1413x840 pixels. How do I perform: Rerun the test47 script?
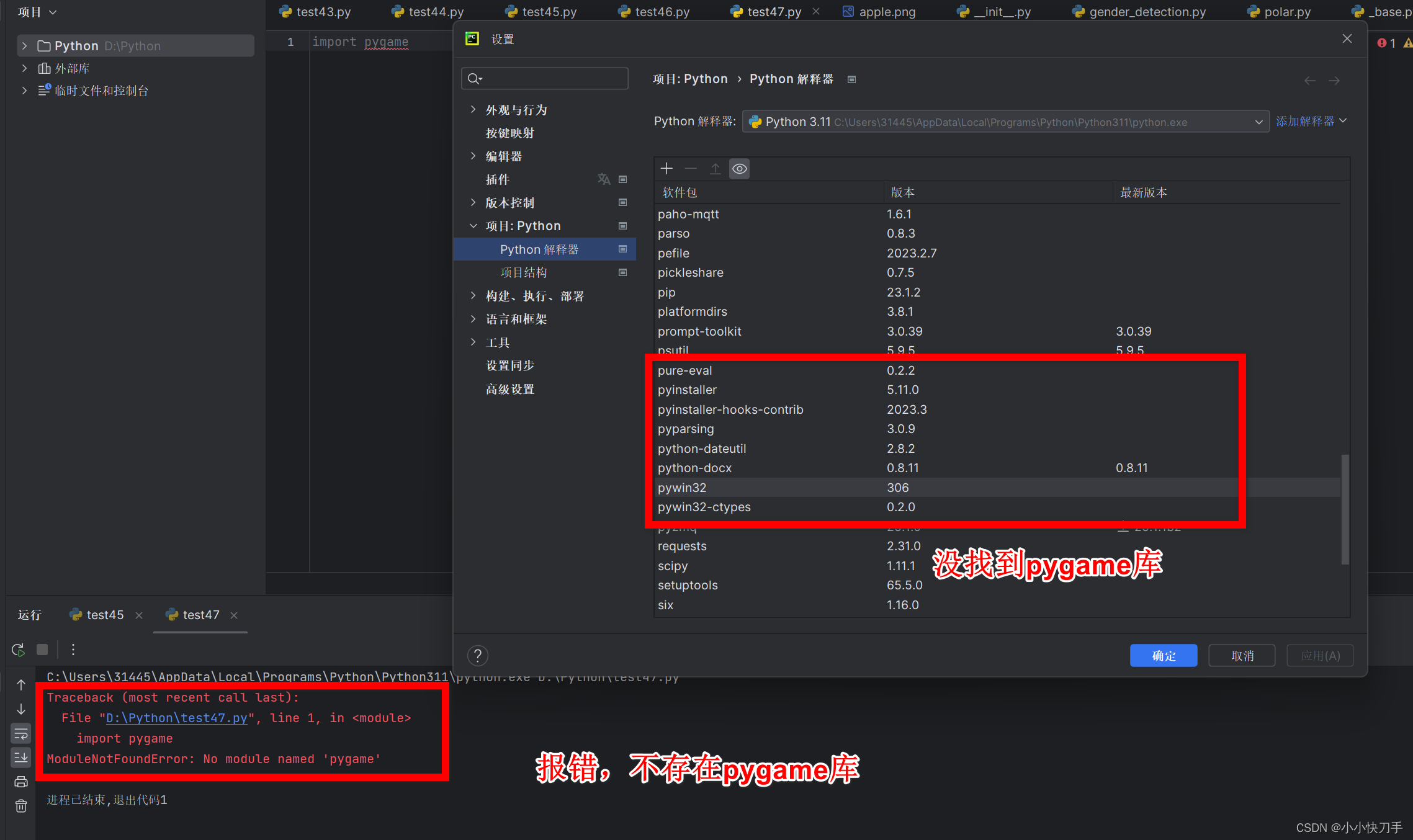point(17,650)
